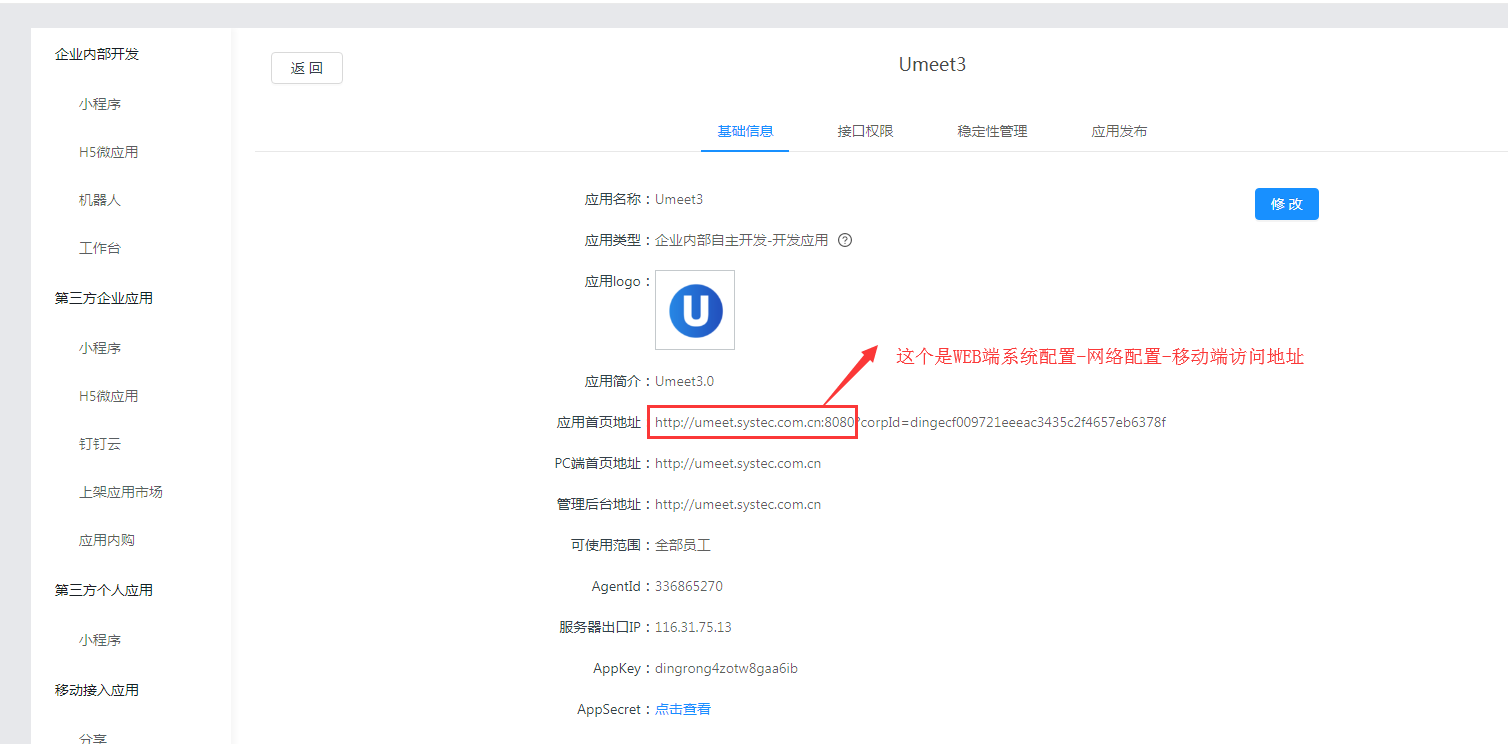Open 小程序 under 企业内部开发

tap(100, 104)
